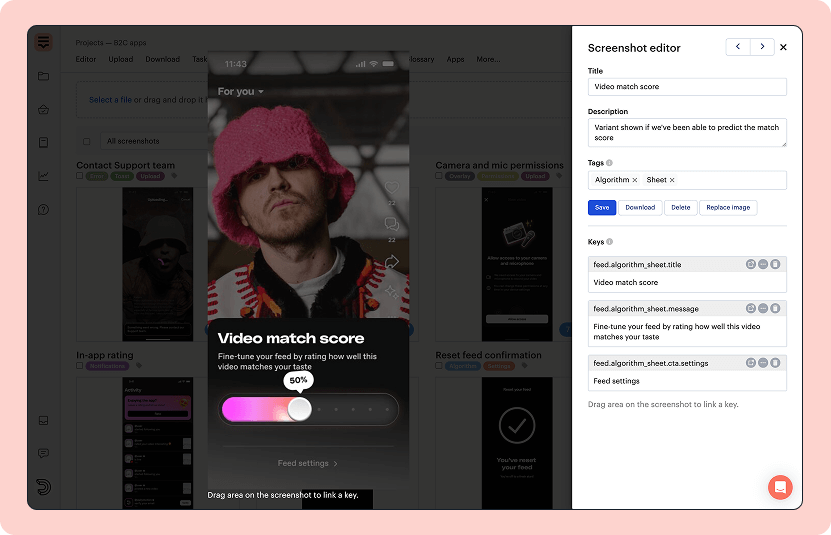The width and height of the screenshot is (831, 535).
Task: Click the Error tag under Contact Support
Action: click(x=97, y=176)
